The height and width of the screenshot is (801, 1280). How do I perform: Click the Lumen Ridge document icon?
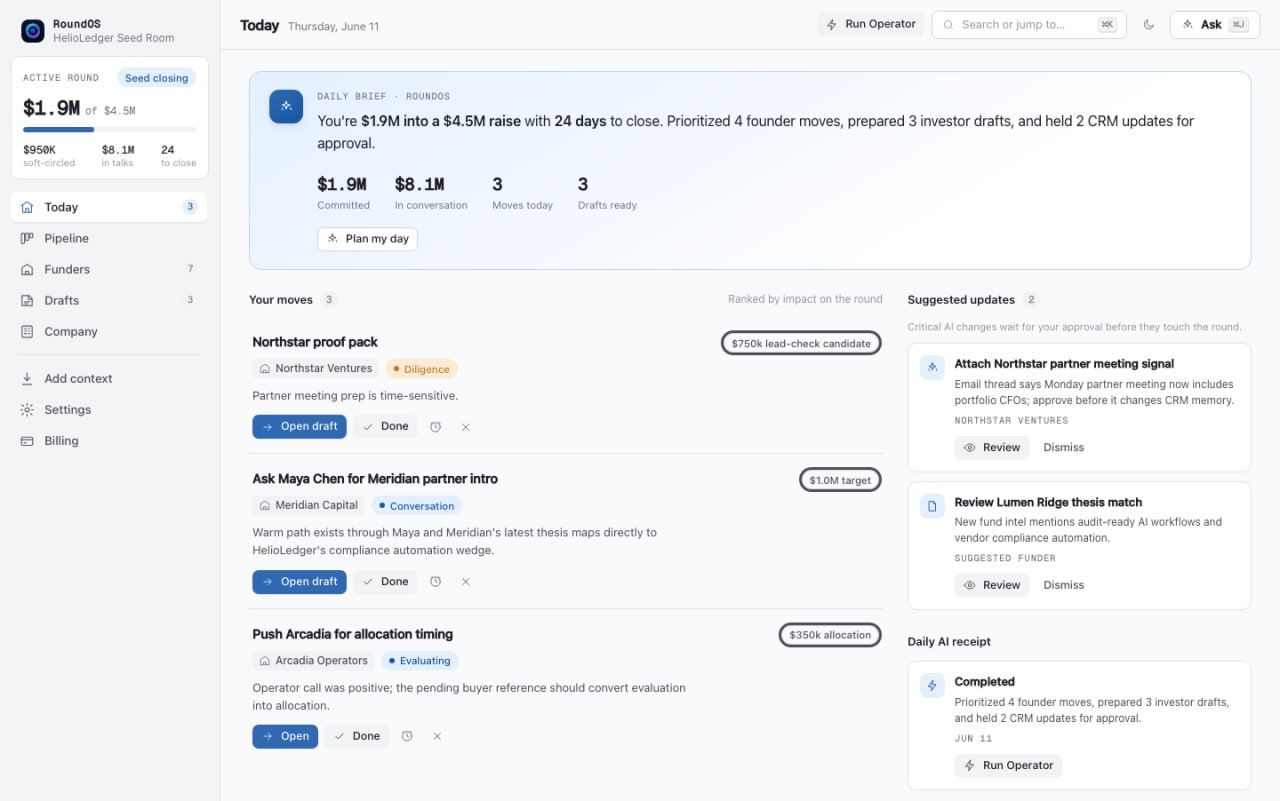point(932,506)
